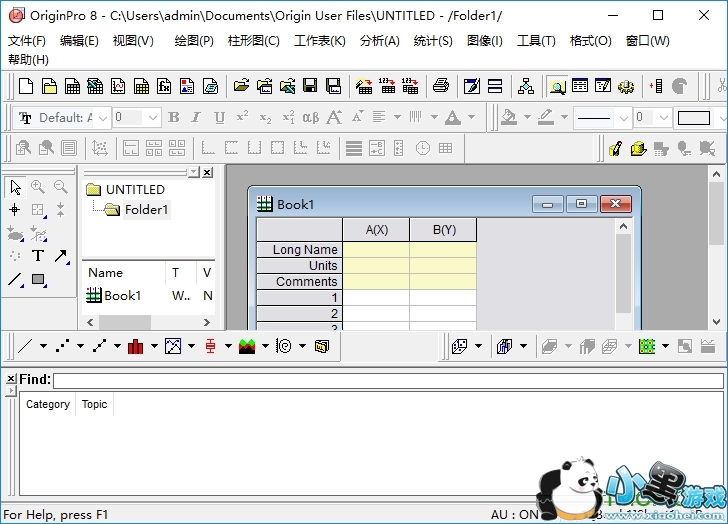
Task: Open the 统计(S) menu
Action: coord(433,41)
